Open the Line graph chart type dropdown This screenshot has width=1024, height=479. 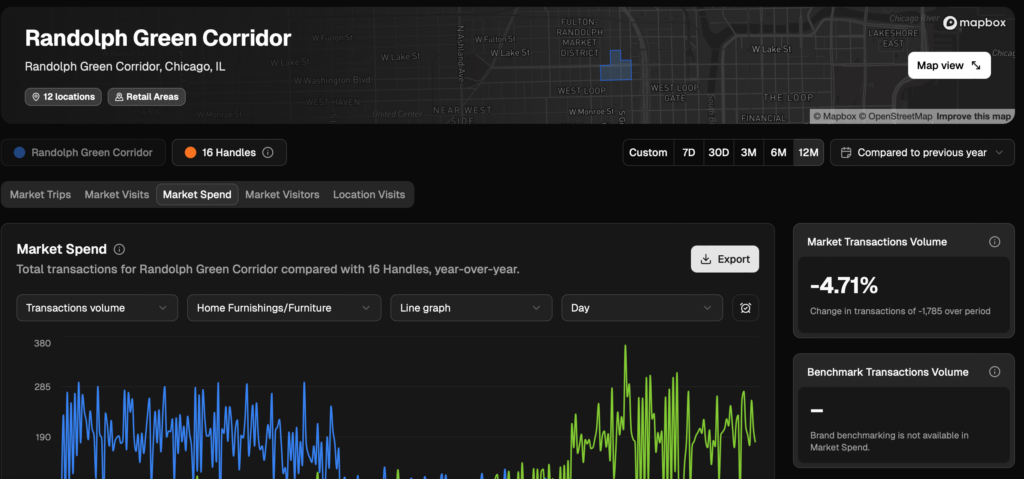[472, 308]
